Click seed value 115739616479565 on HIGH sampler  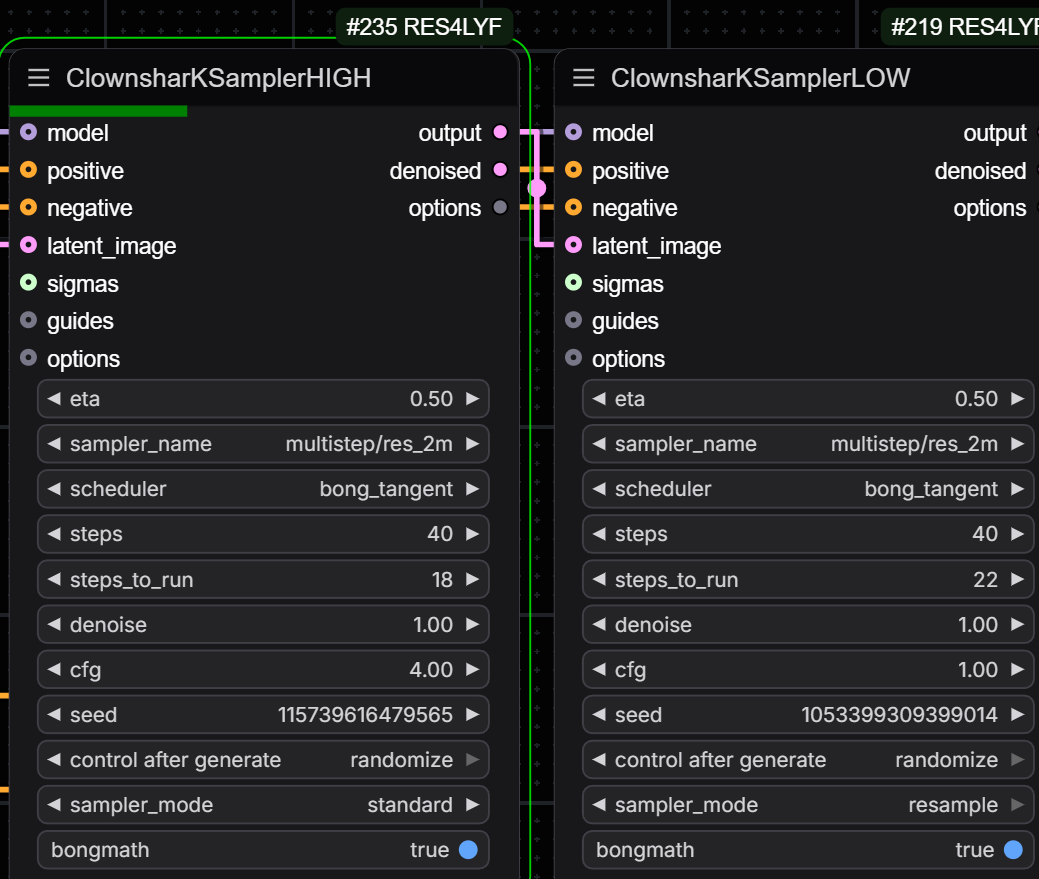(x=365, y=715)
